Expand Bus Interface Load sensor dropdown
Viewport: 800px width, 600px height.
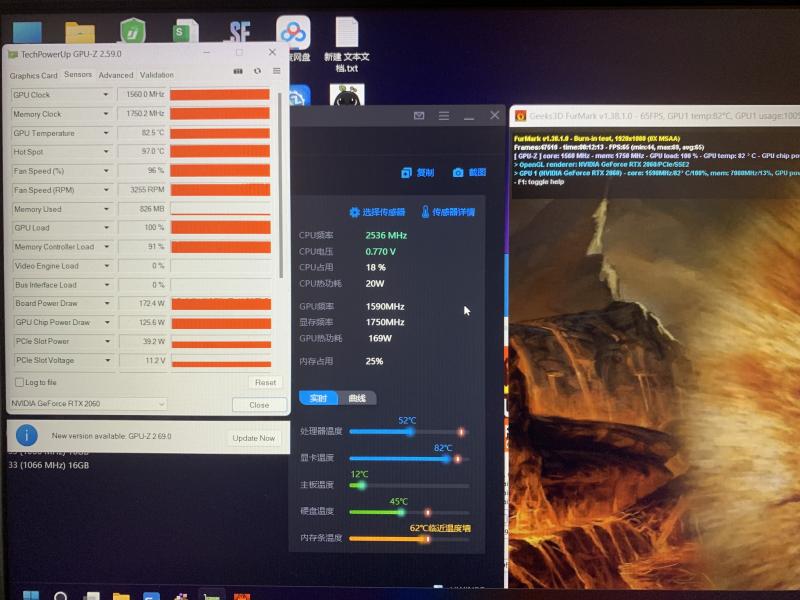pyautogui.click(x=107, y=285)
